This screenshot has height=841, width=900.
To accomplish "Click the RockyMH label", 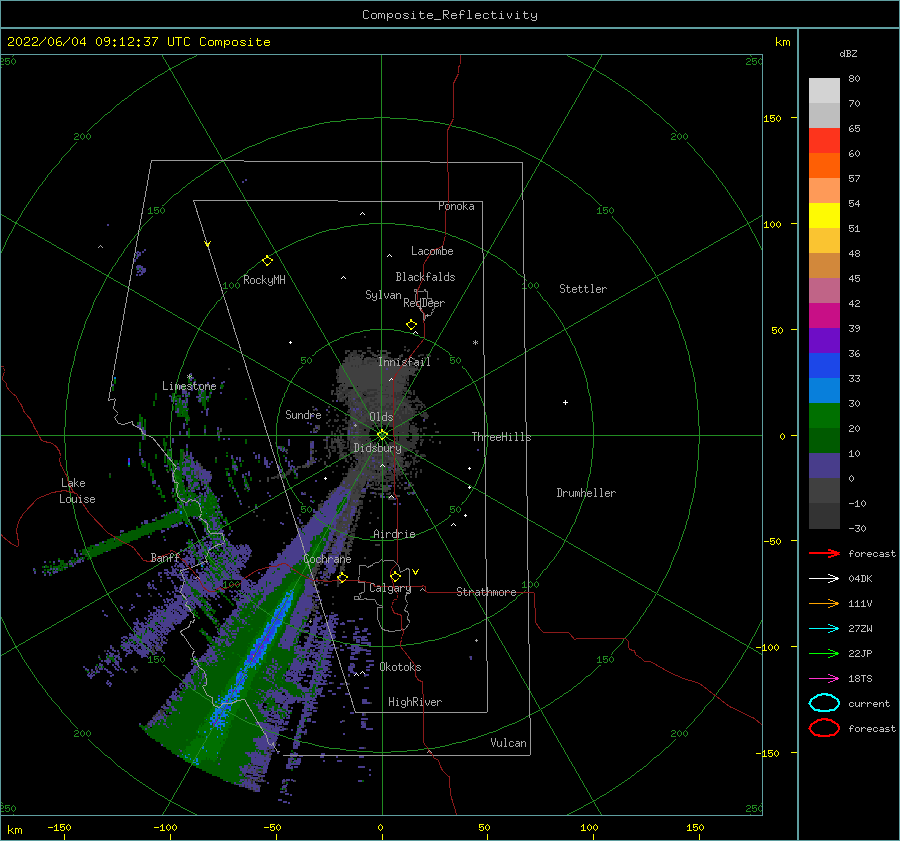I will [x=264, y=280].
